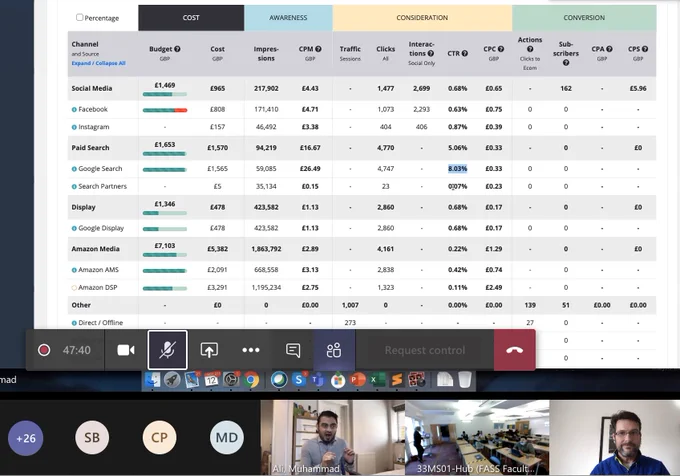The image size is (680, 476).
Task: Open the share content tray
Action: click(209, 350)
